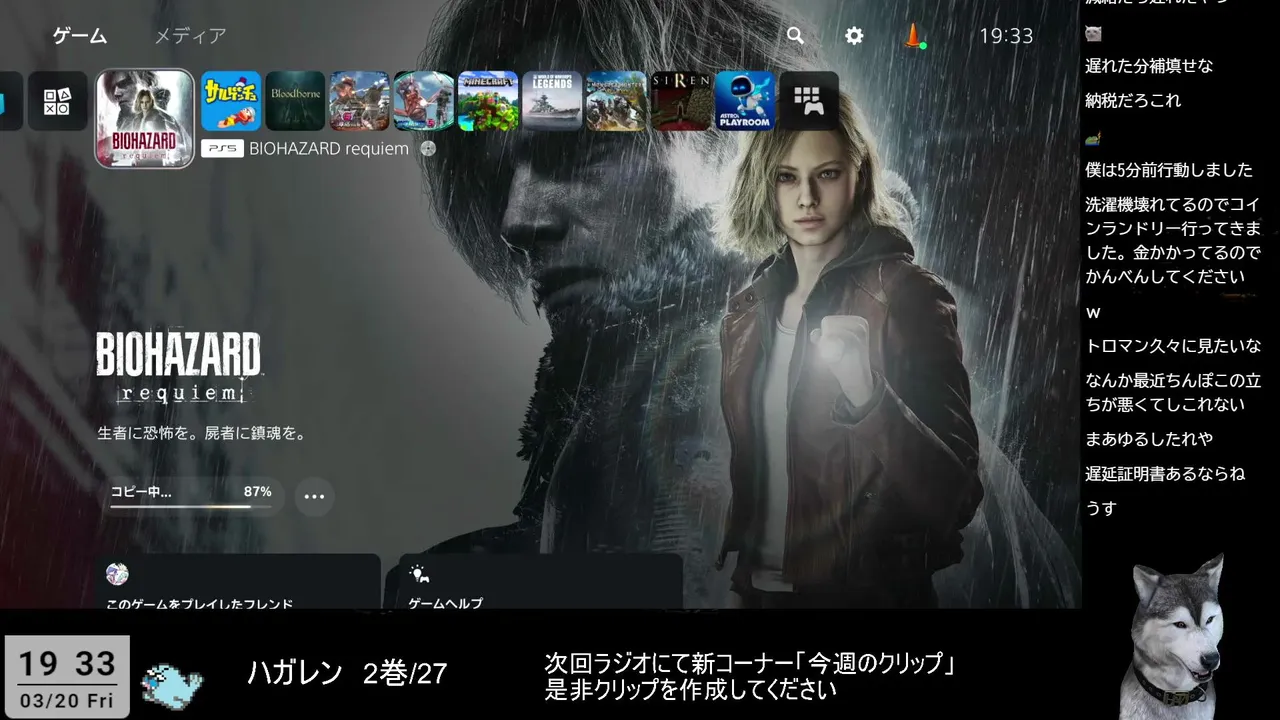This screenshot has width=1280, height=720.
Task: Click the disc icon beside BIOHAZARD requiem title
Action: click(429, 148)
